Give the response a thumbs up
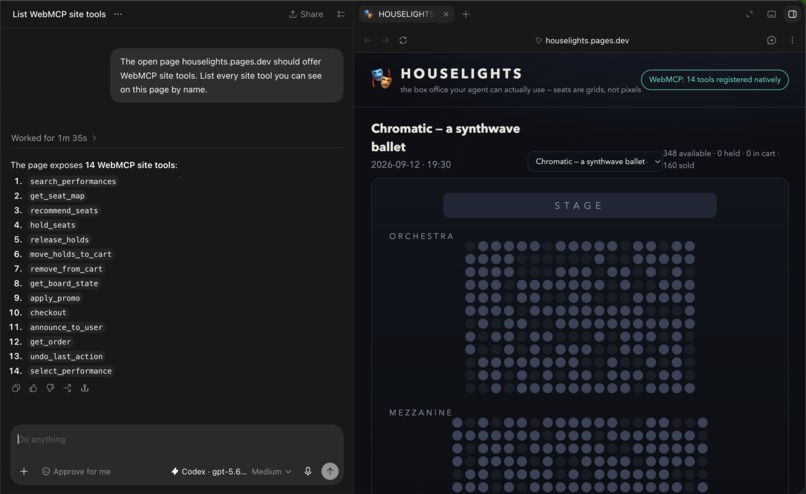Screen dimensions: 806x494 [x=33, y=388]
